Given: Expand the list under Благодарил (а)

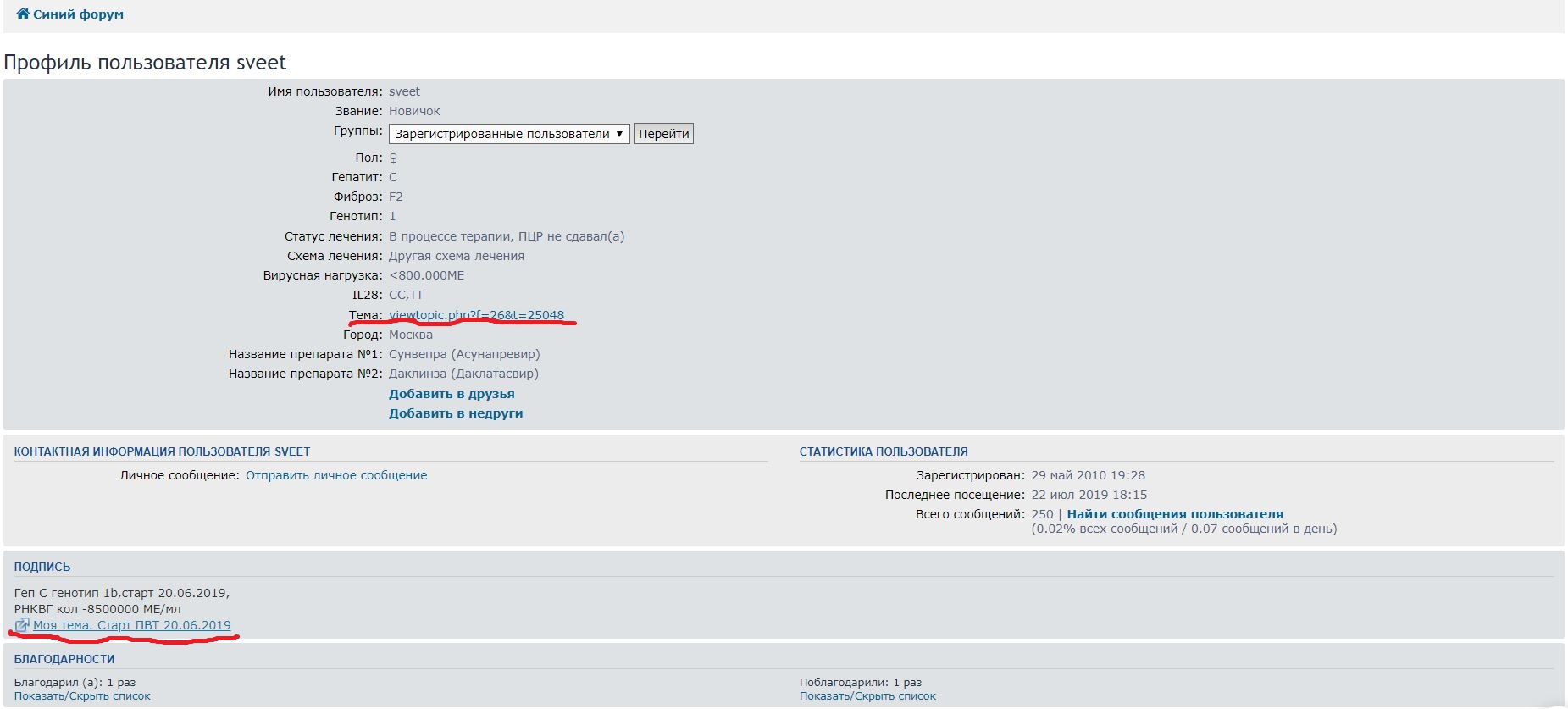Looking at the screenshot, I should click(82, 696).
